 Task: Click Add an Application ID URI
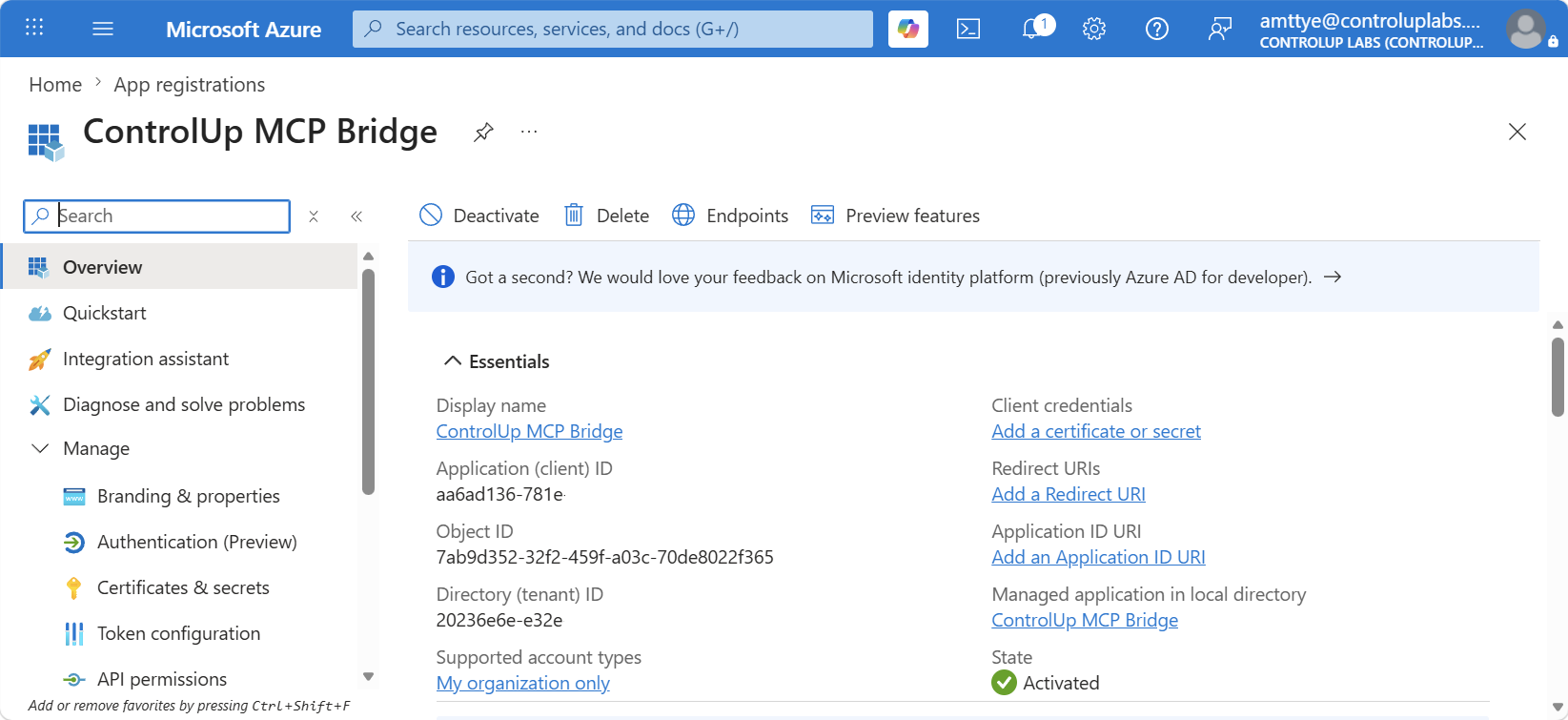(1098, 557)
